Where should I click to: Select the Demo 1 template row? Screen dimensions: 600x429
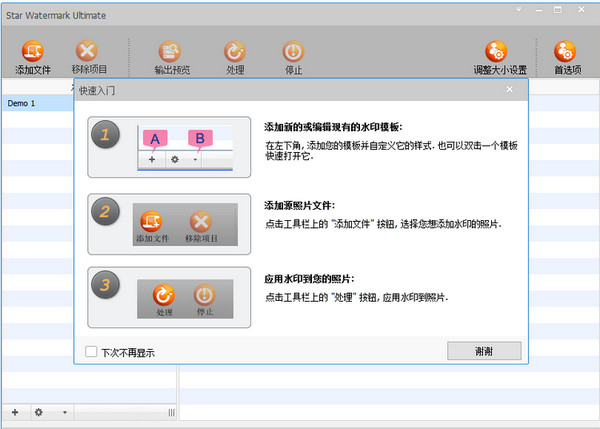38,103
